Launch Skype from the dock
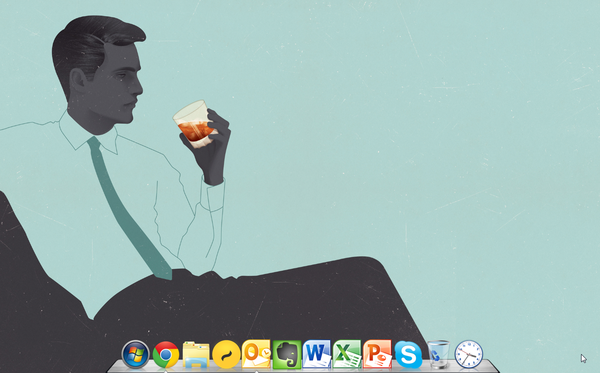The width and height of the screenshot is (600, 373). pyautogui.click(x=408, y=355)
